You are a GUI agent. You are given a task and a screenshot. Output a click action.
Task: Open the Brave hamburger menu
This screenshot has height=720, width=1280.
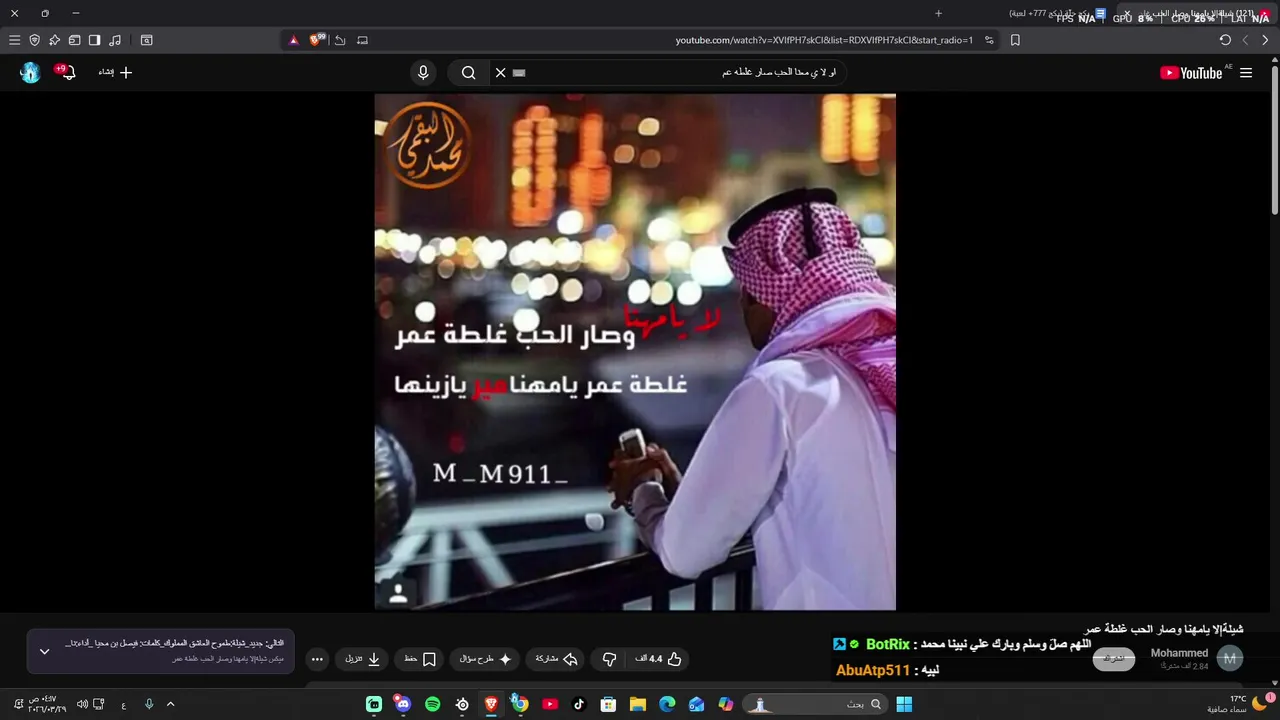[14, 40]
